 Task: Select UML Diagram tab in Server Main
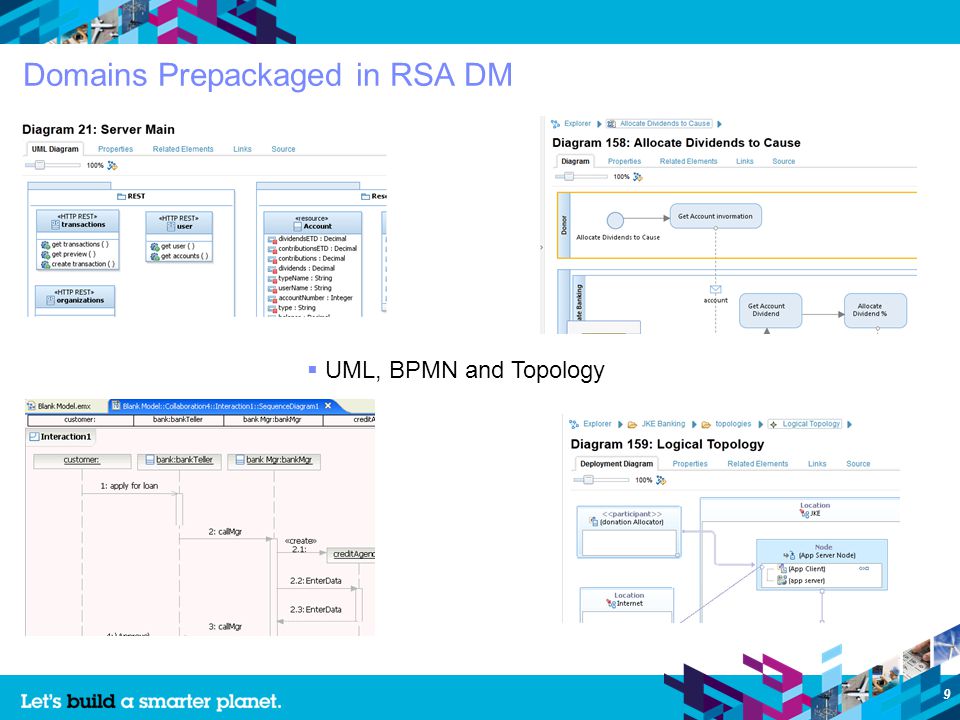(55, 149)
